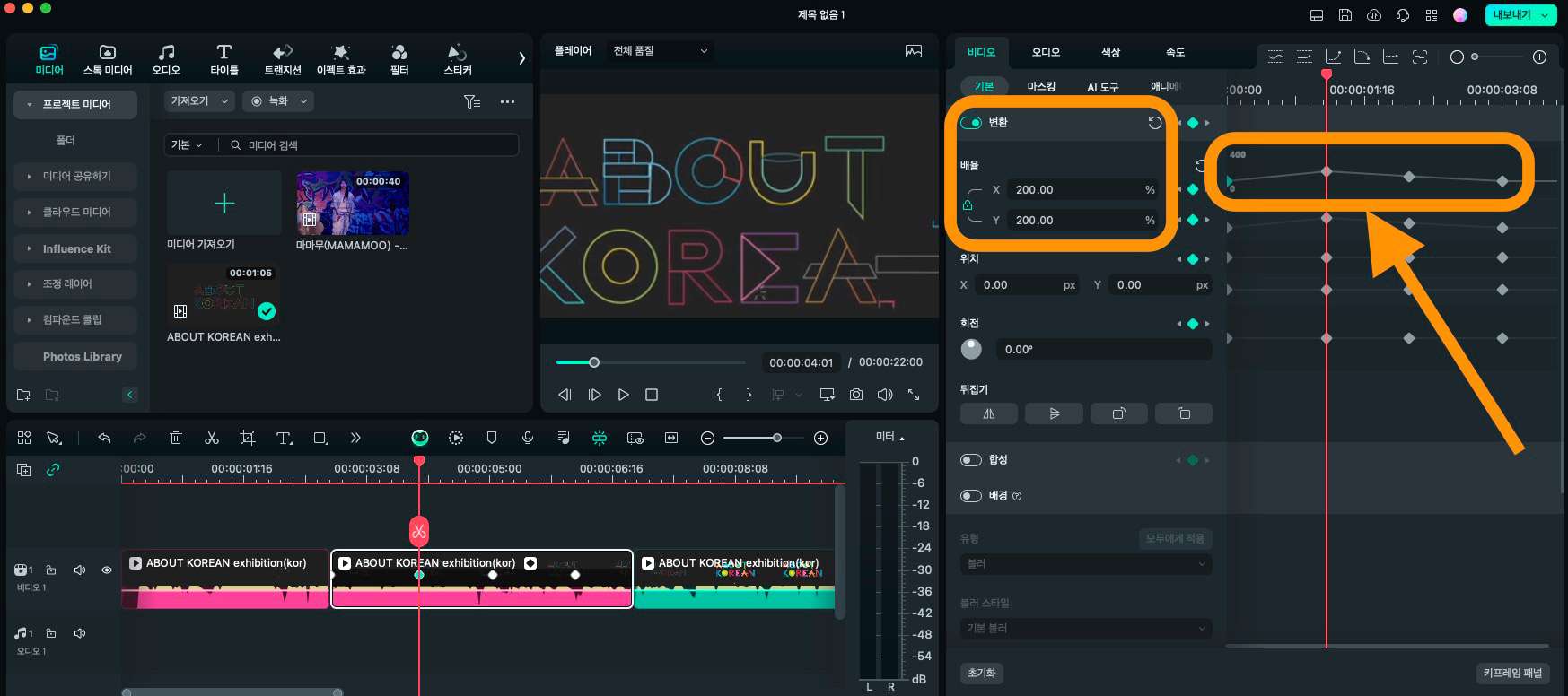This screenshot has width=1568, height=696.
Task: Open the Transitions tab
Action: (283, 60)
